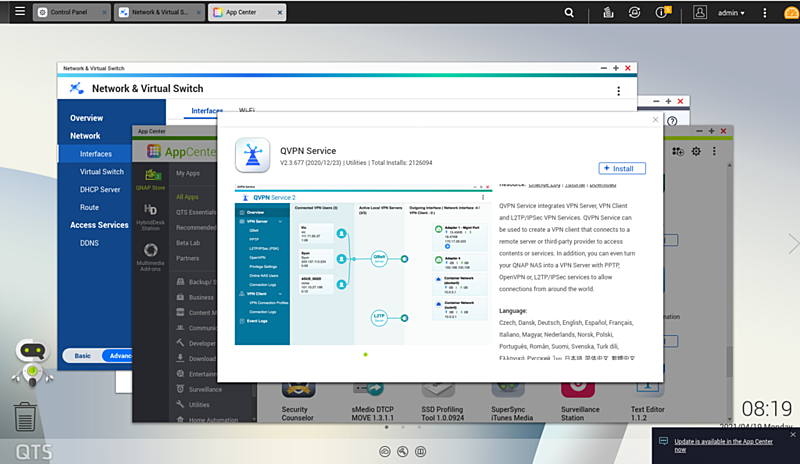The height and width of the screenshot is (464, 800).
Task: Open Utilities category in App Center
Action: tap(193, 405)
